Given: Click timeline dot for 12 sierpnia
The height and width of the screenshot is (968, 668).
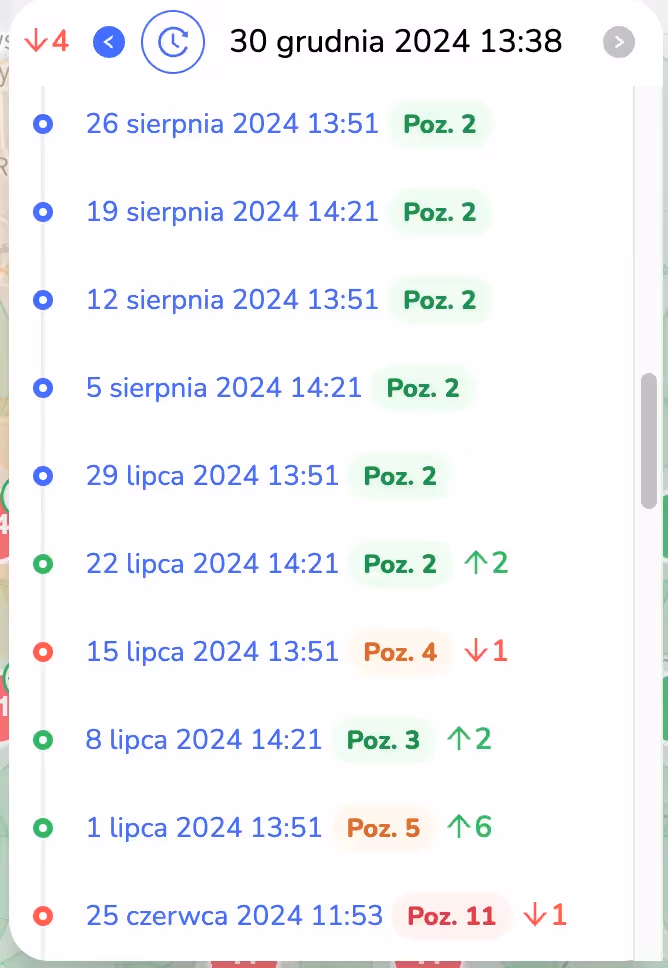Looking at the screenshot, I should click(43, 300).
